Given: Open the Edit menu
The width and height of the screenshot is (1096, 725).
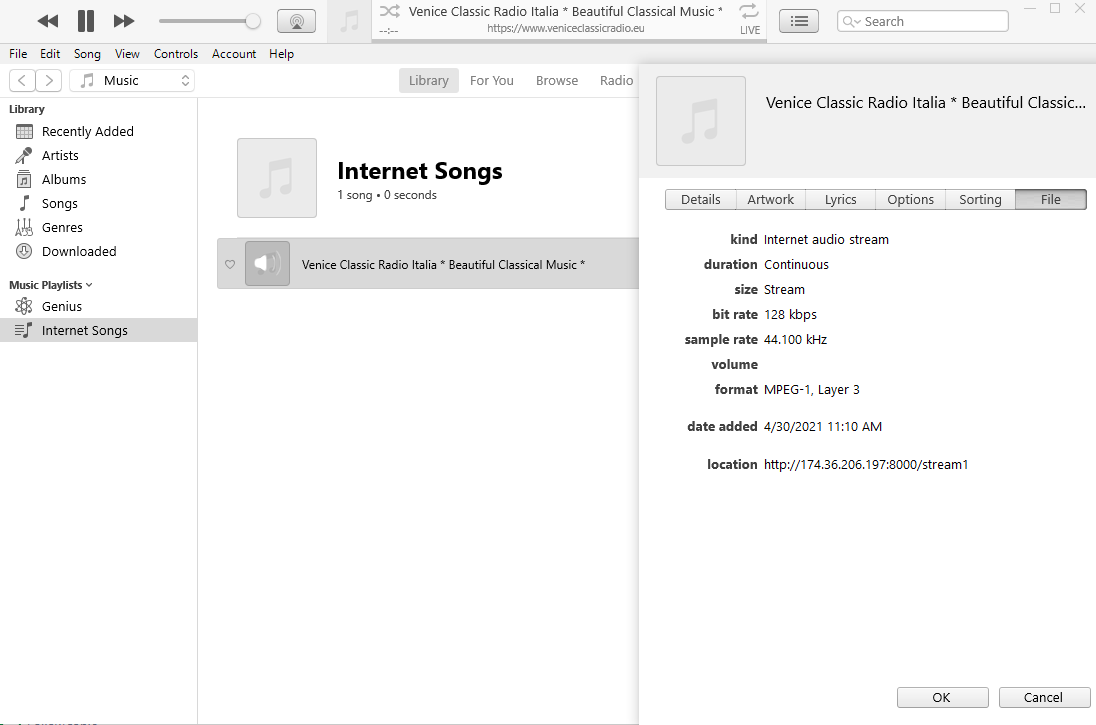Looking at the screenshot, I should (x=50, y=54).
